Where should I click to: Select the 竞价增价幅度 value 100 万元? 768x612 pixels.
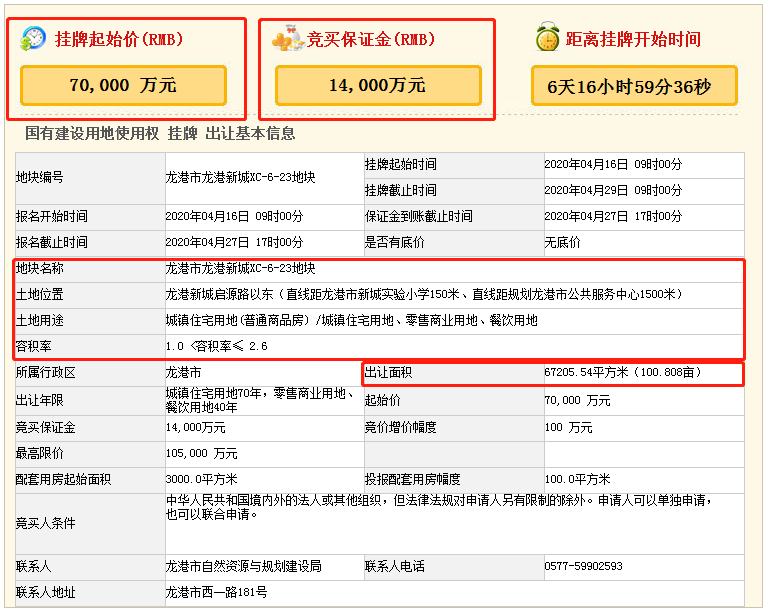[x=568, y=428]
